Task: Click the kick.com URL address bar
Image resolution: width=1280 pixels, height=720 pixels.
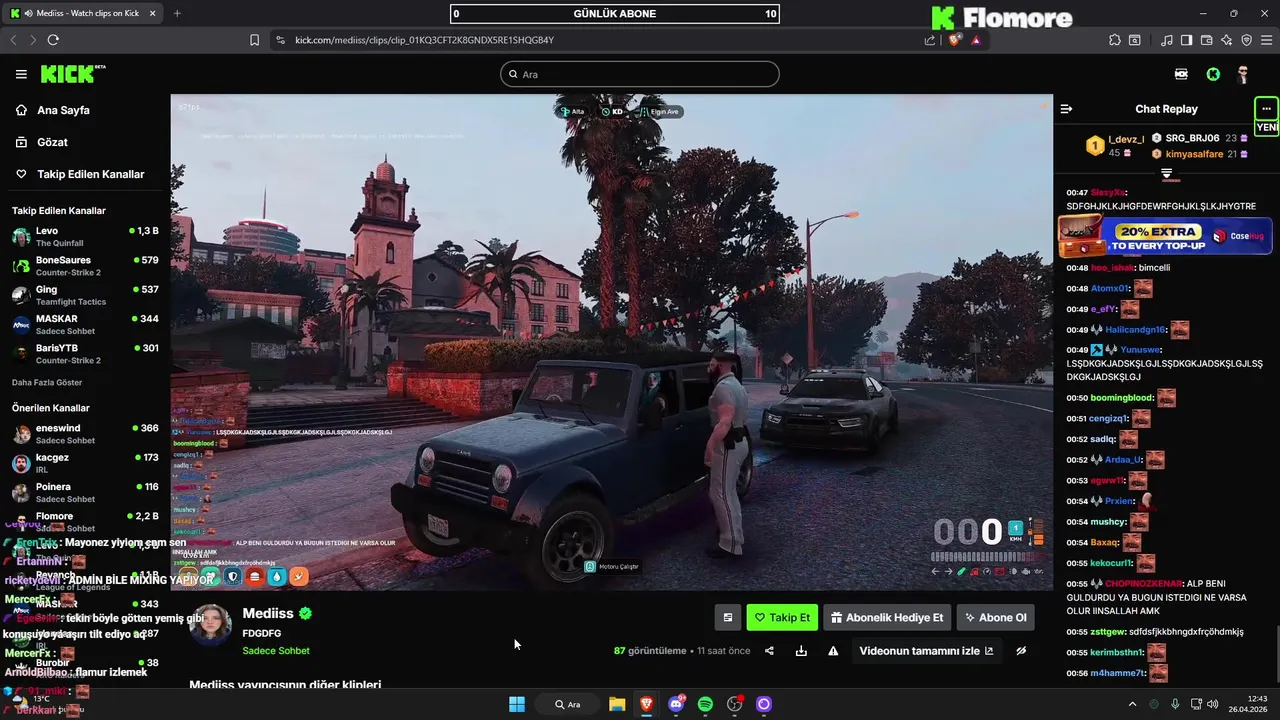Action: coord(424,40)
